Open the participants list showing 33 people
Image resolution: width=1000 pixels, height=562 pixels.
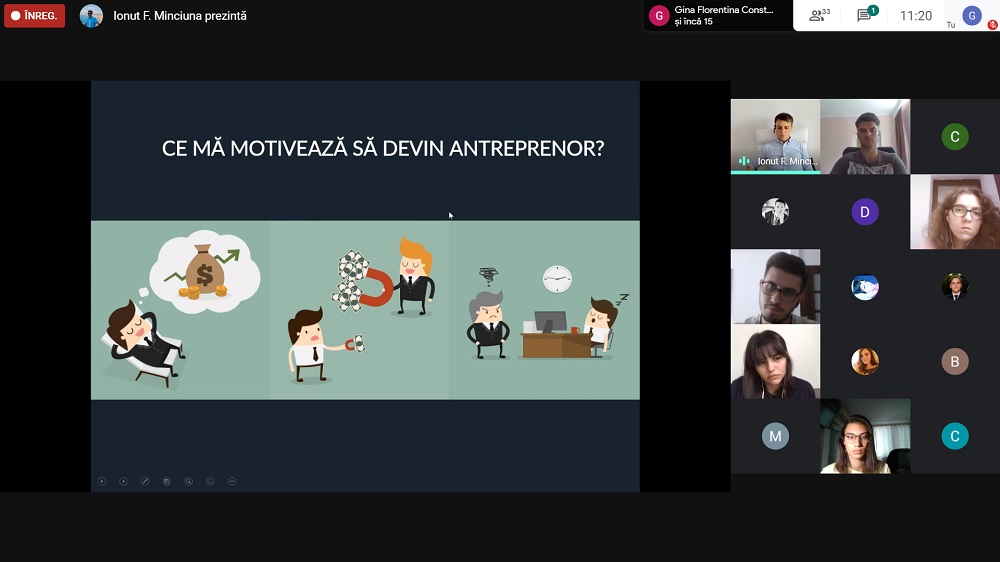click(x=820, y=15)
